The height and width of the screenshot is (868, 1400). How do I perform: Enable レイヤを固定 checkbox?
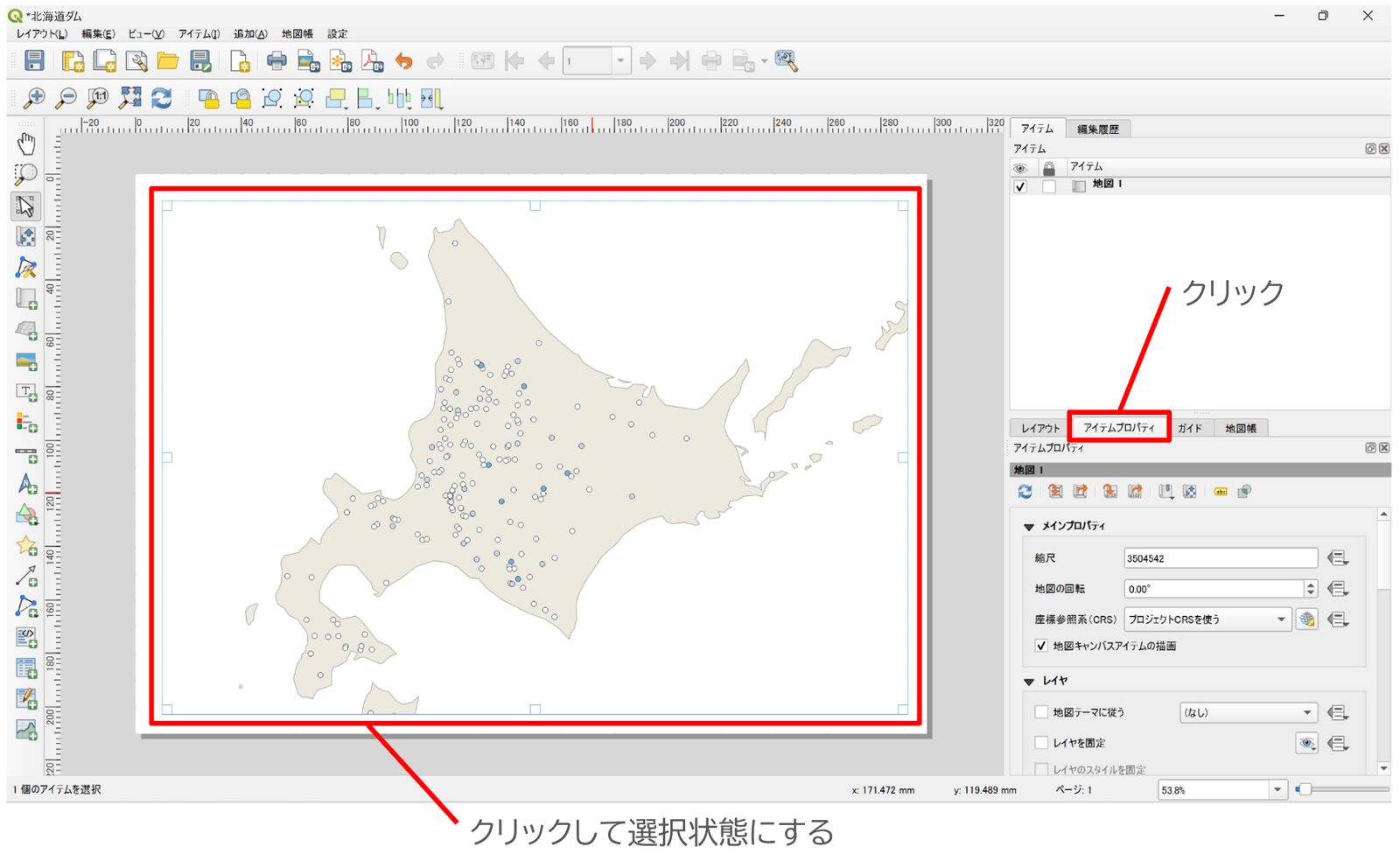1041,743
